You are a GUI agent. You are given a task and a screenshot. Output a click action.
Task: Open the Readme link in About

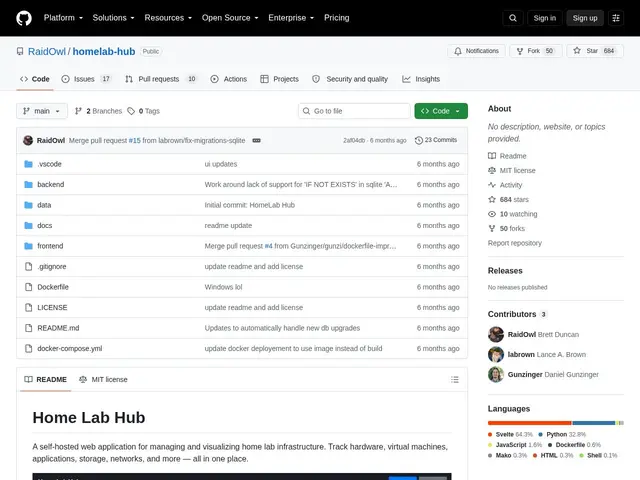pyautogui.click(x=507, y=156)
